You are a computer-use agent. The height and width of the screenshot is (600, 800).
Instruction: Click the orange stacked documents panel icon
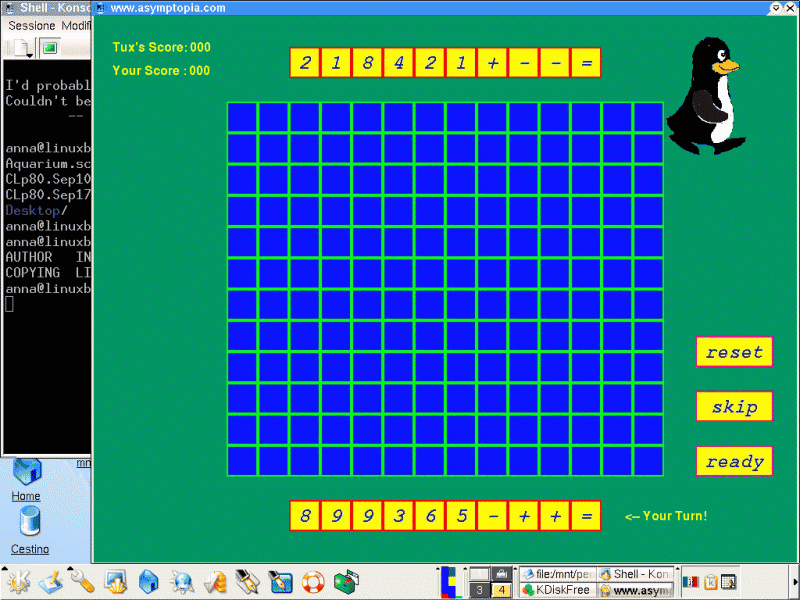pyautogui.click(x=215, y=582)
